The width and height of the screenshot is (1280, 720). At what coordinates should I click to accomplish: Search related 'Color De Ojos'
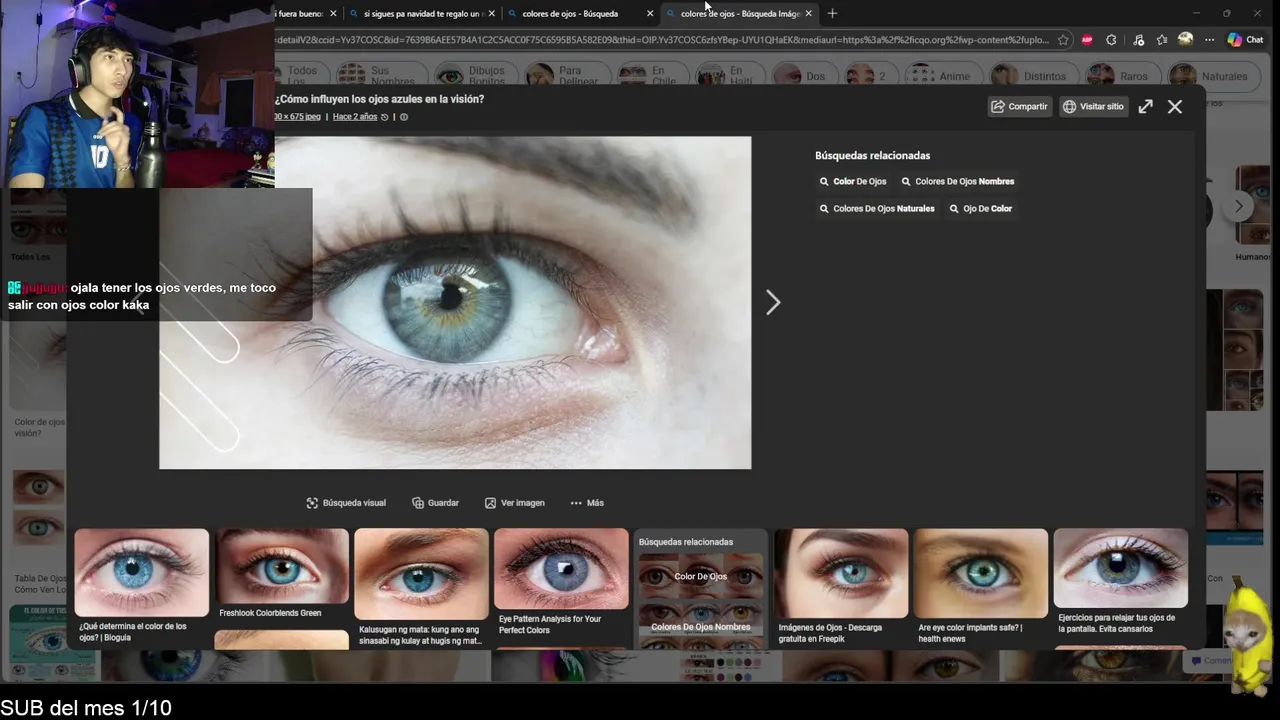(853, 182)
